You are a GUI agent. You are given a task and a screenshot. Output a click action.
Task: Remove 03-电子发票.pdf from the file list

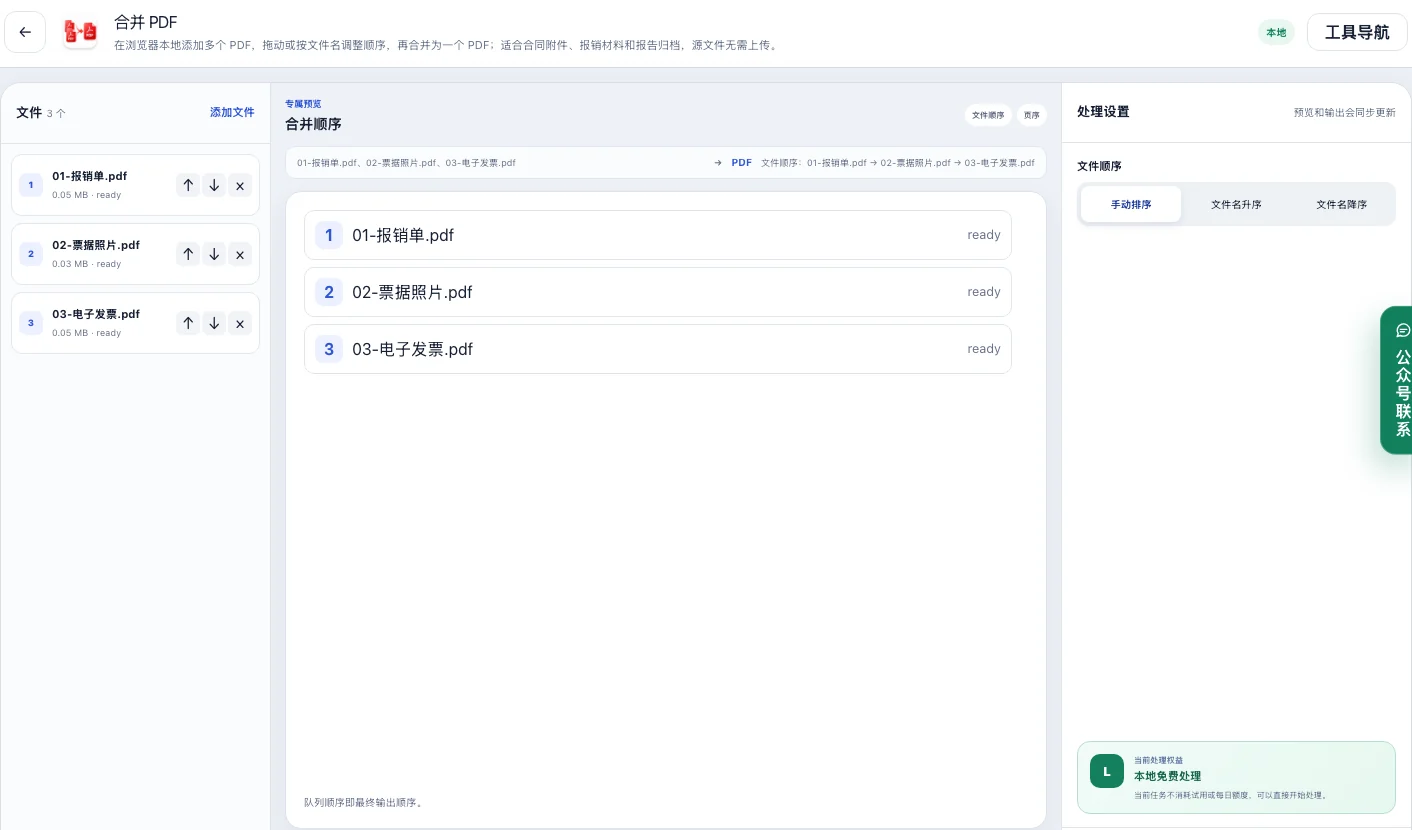240,323
